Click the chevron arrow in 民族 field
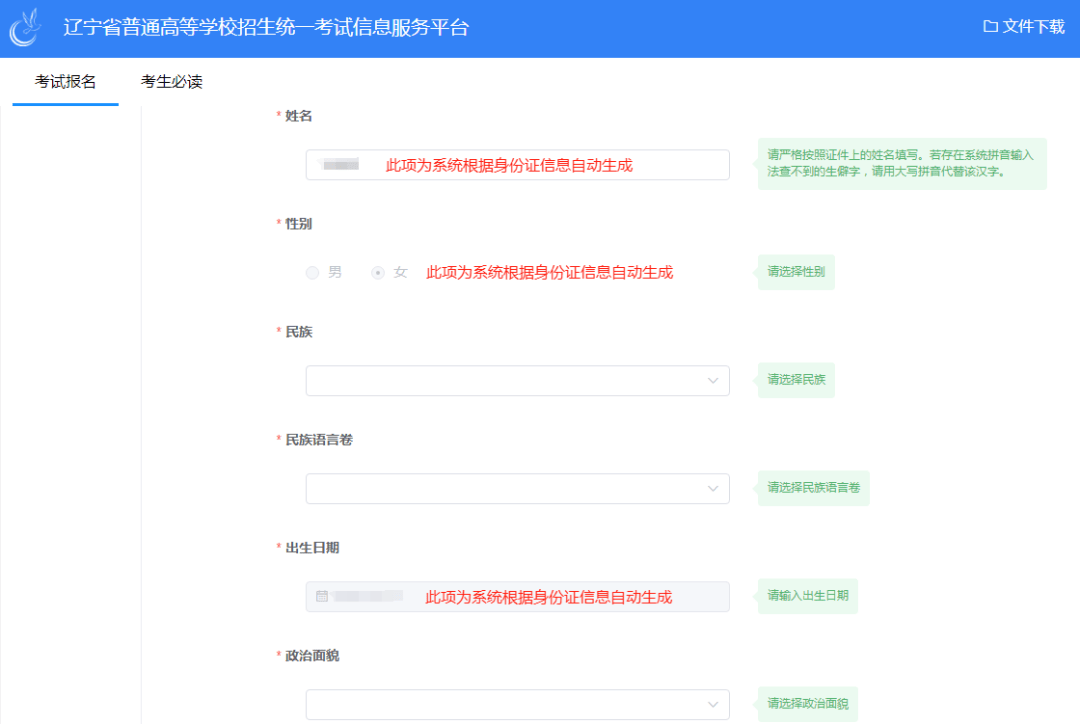The width and height of the screenshot is (1080, 724). 713,381
